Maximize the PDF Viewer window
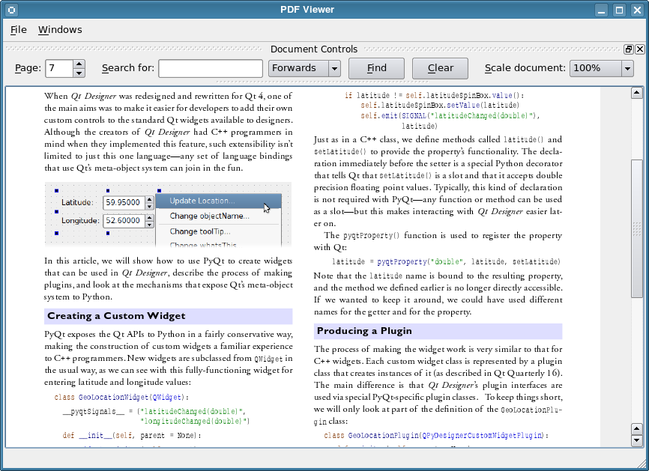The image size is (649, 471). tap(619, 10)
